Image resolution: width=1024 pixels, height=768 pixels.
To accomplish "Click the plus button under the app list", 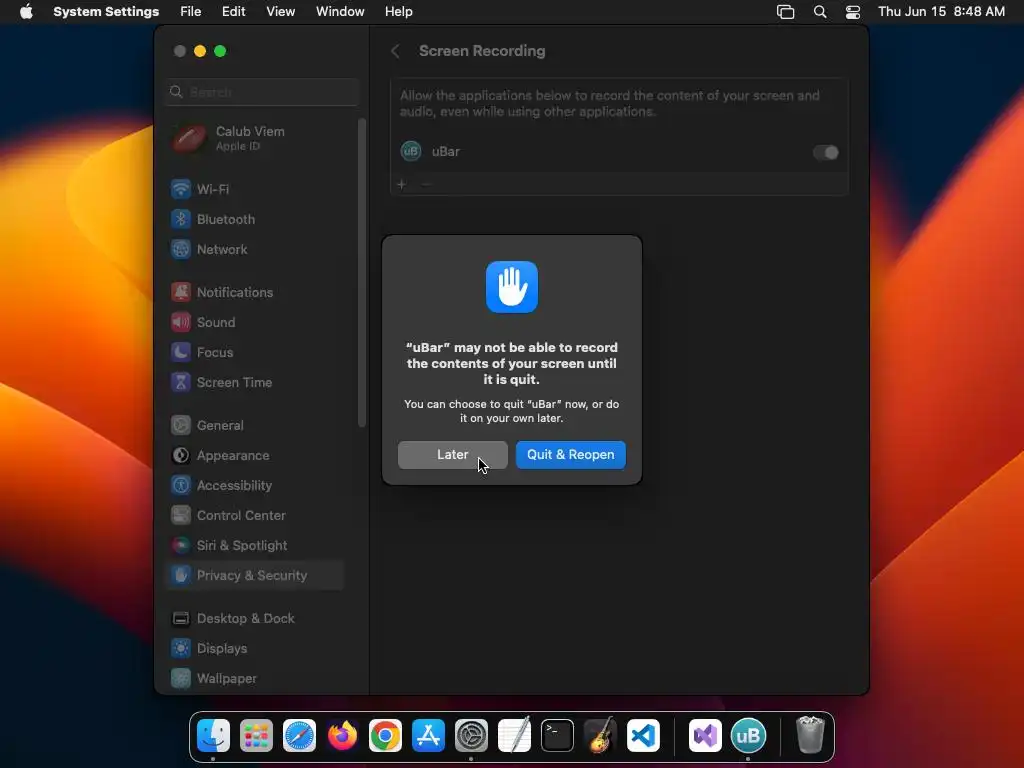I will click(402, 185).
